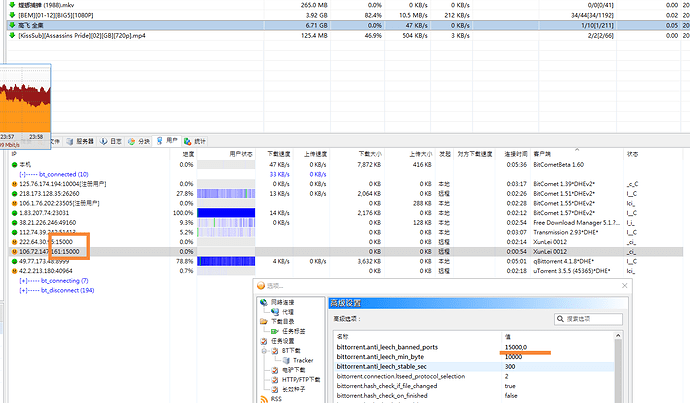
Task: Collapse the BT下载 tree node
Action: click(x=264, y=351)
